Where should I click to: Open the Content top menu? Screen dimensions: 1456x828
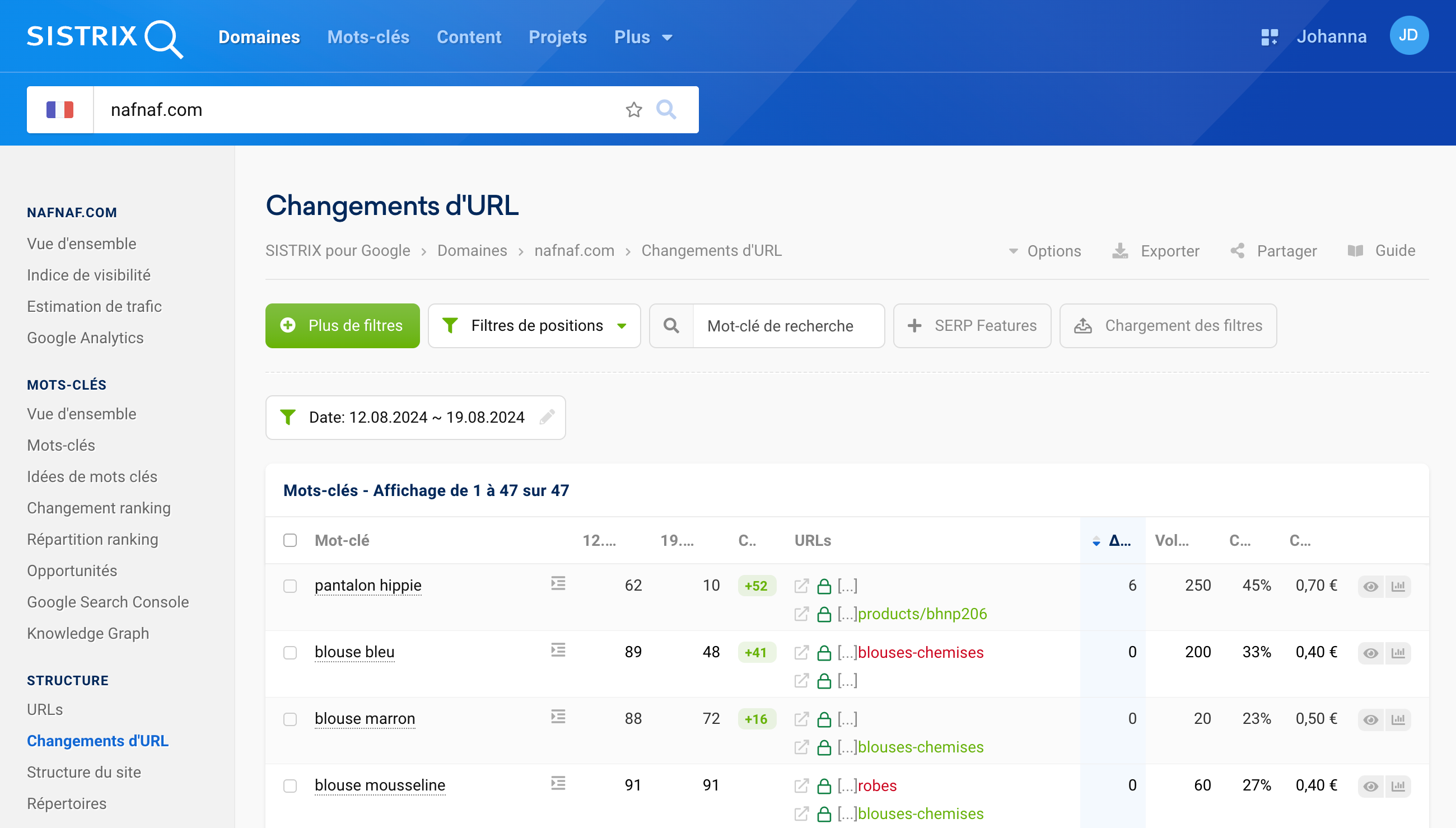click(469, 37)
